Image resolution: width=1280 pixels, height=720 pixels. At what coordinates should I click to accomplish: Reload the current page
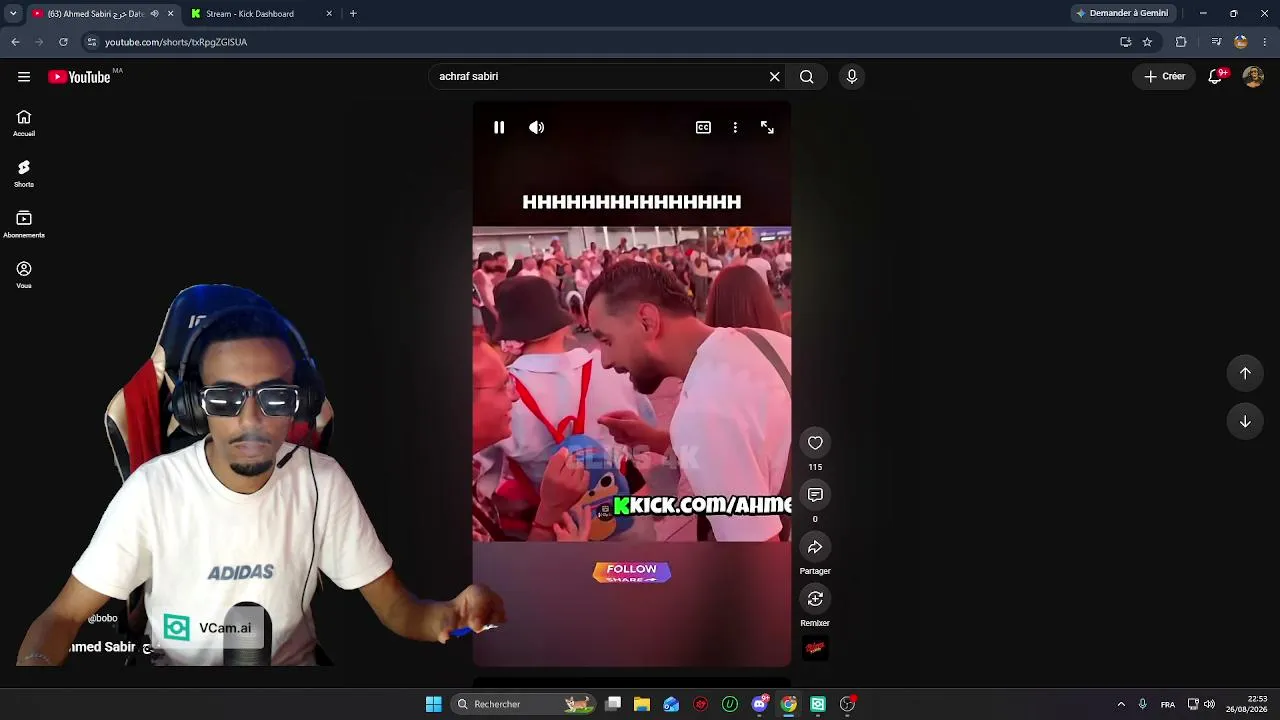click(63, 42)
